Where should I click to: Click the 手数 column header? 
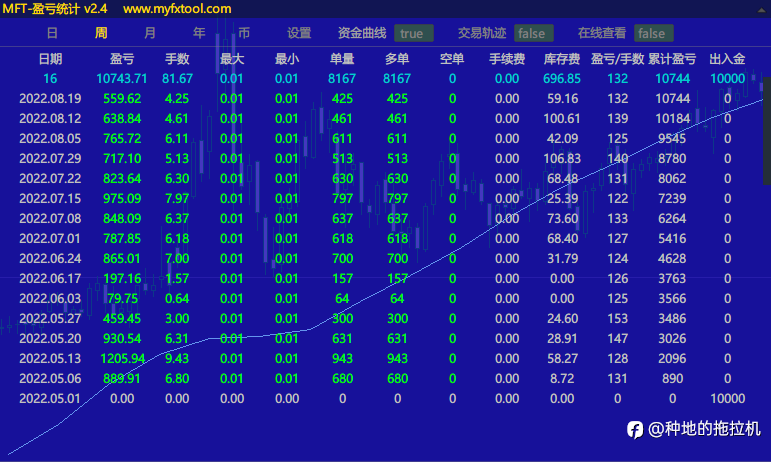[177, 59]
